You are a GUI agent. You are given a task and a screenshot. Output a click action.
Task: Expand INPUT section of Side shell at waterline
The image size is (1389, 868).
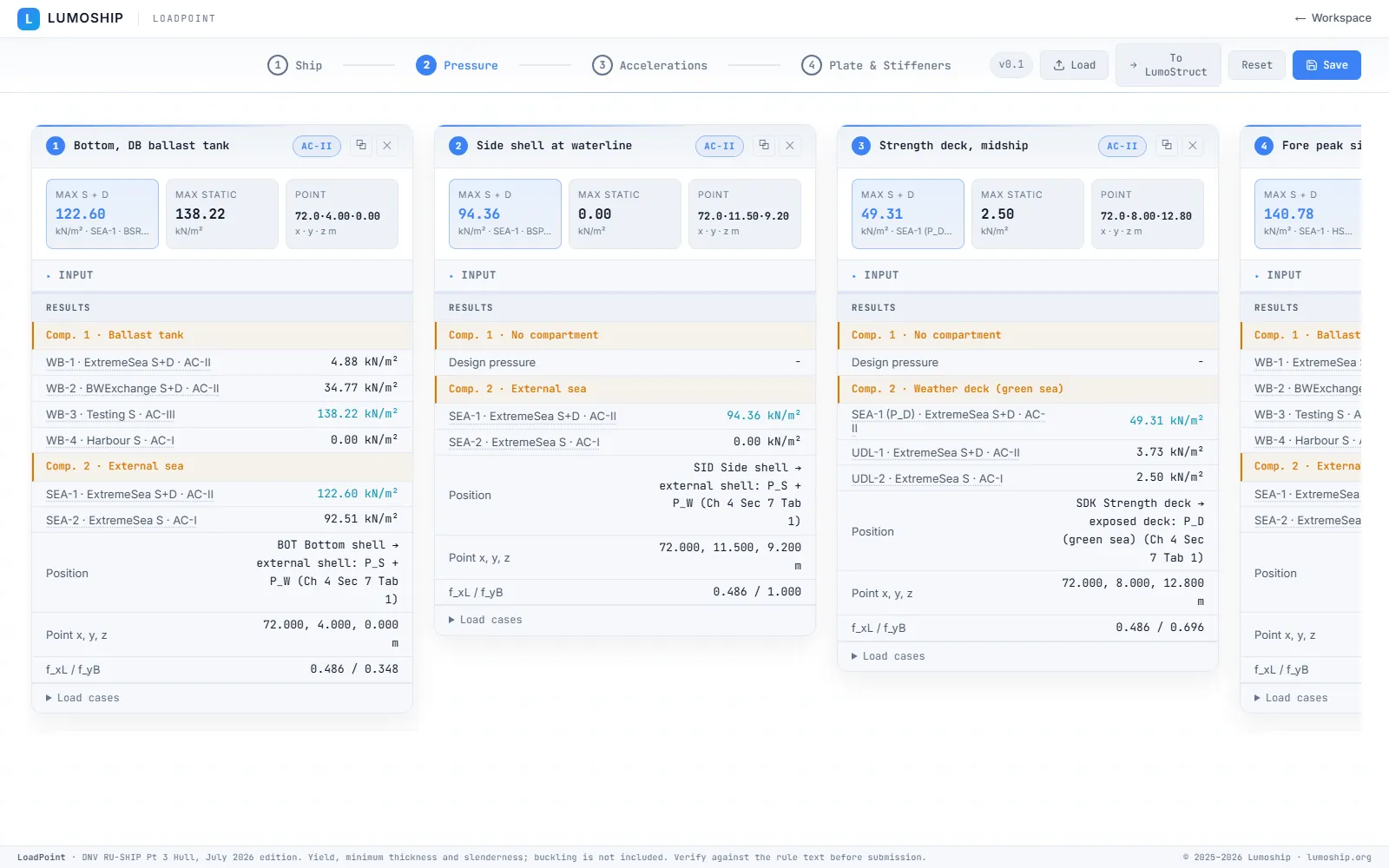coord(625,275)
